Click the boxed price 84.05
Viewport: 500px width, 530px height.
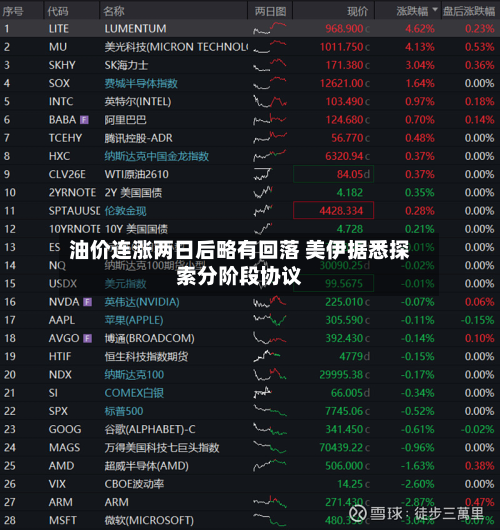[333, 174]
